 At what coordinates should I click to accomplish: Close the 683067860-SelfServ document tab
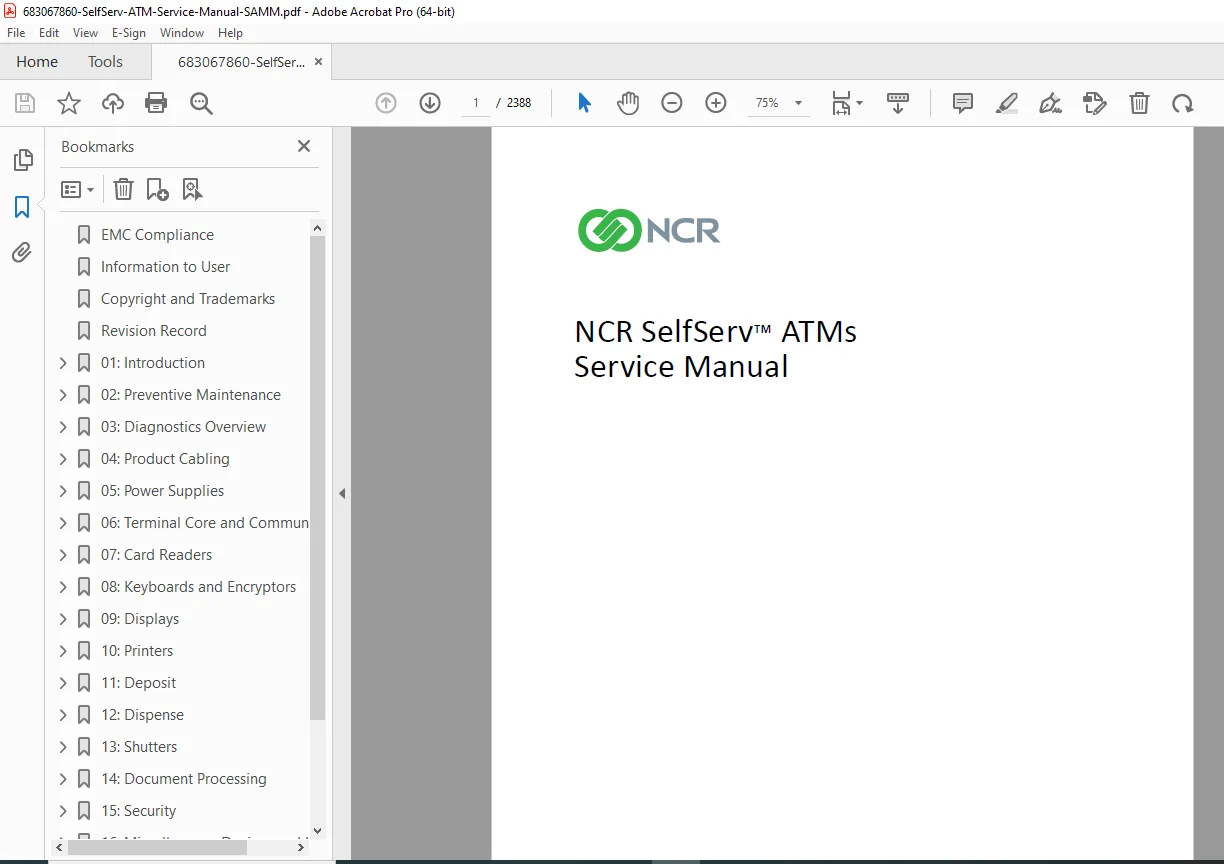[x=318, y=62]
